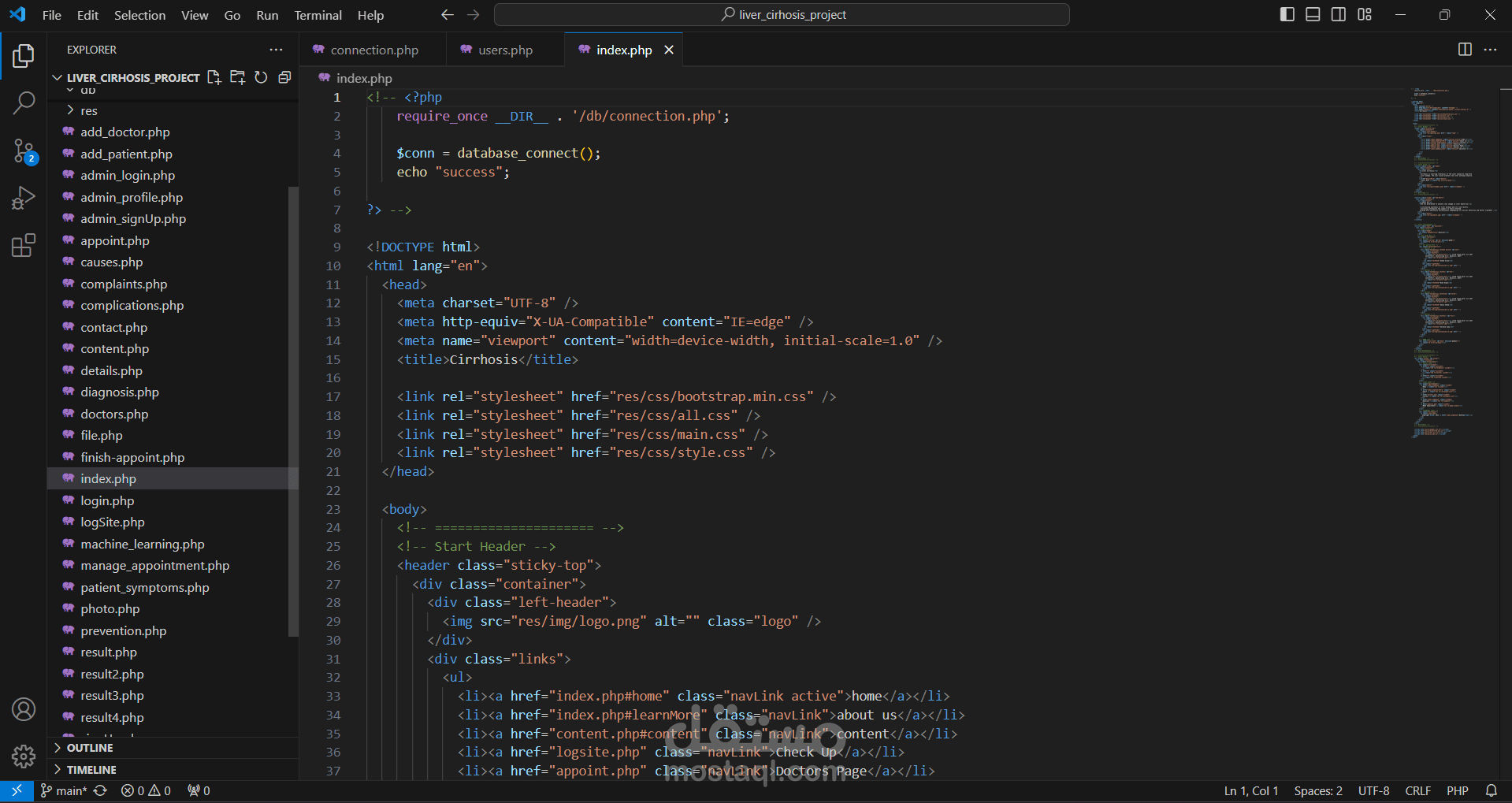Collapse LIVER_CIRHOSIS_PROJECT root folder
This screenshot has height=803, width=1512.
(x=126, y=77)
